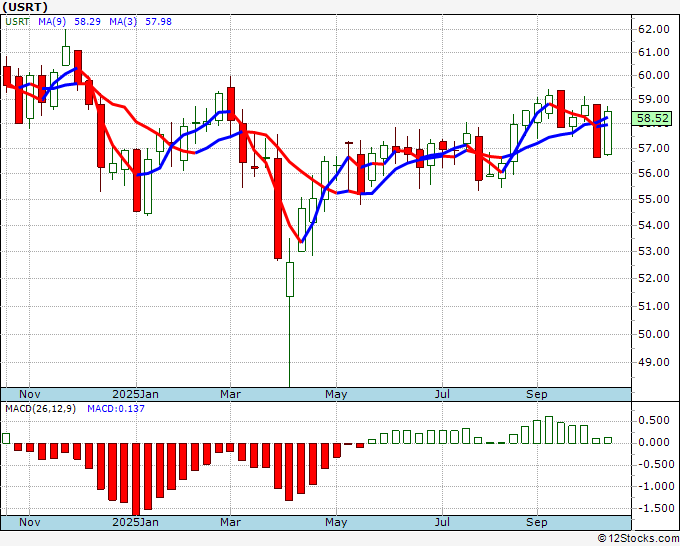Click the May label under MACD panel
The height and width of the screenshot is (546, 680).
[336, 522]
